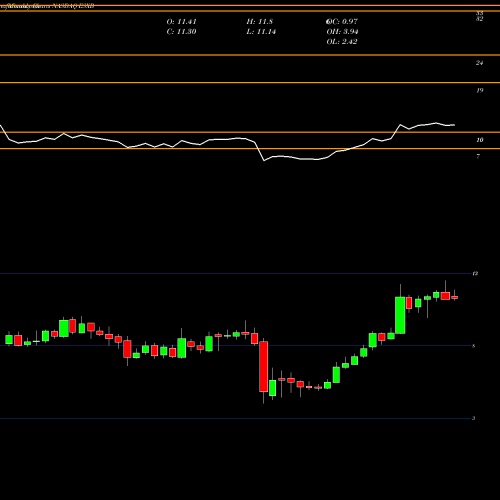
Task: Select the close price value C: 11.30
Action: 181,32
